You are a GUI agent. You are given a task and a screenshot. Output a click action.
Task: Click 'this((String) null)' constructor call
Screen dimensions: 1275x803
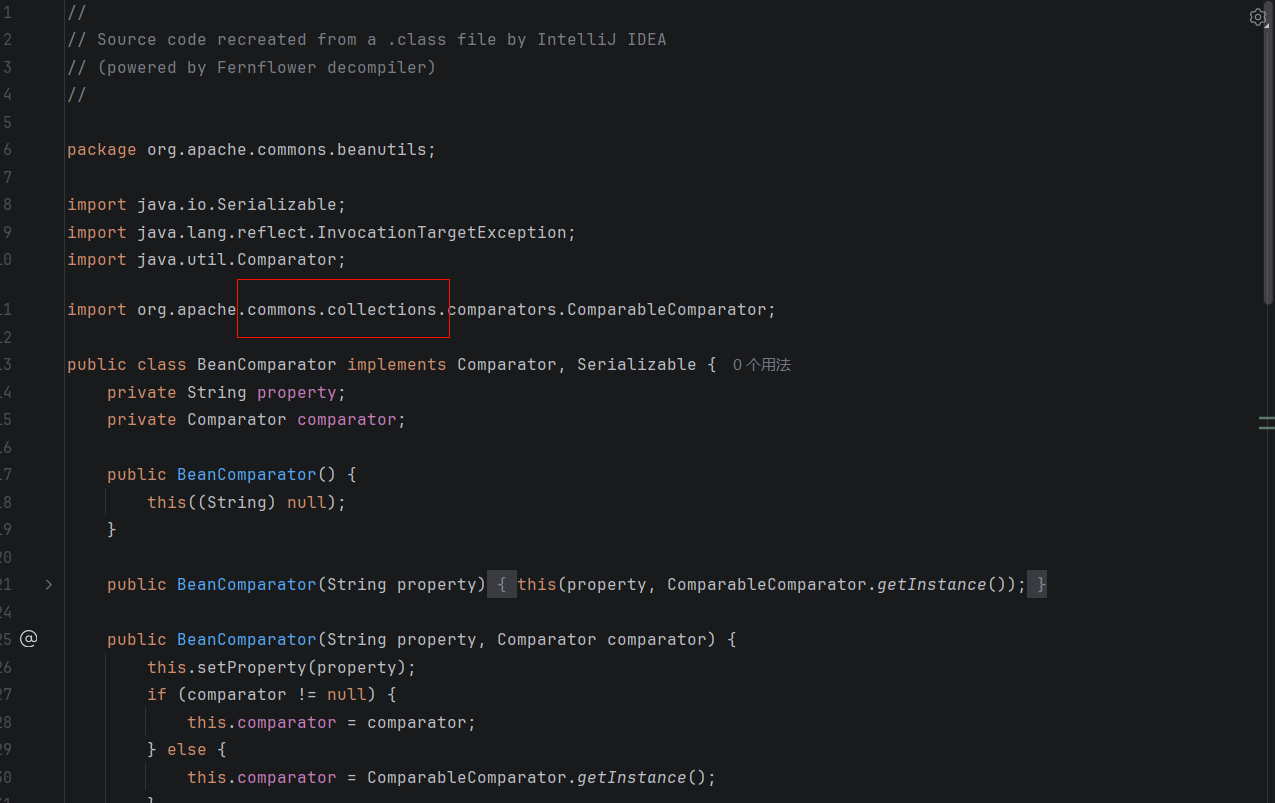click(245, 503)
